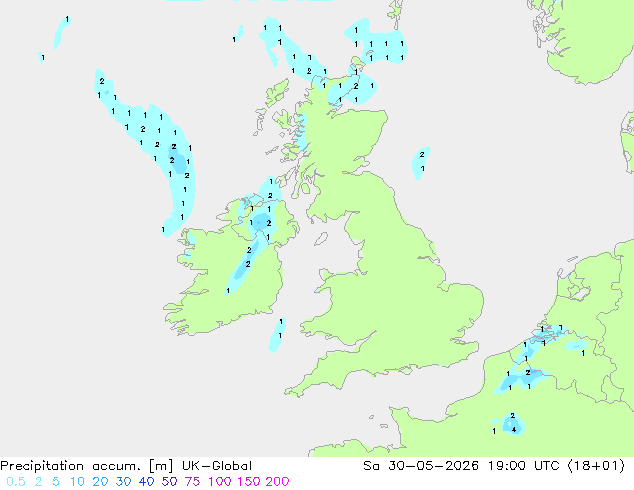Screen dimensions: 634x490
Task: Click the '19:00 UTC' time label
Action: click(x=524, y=466)
